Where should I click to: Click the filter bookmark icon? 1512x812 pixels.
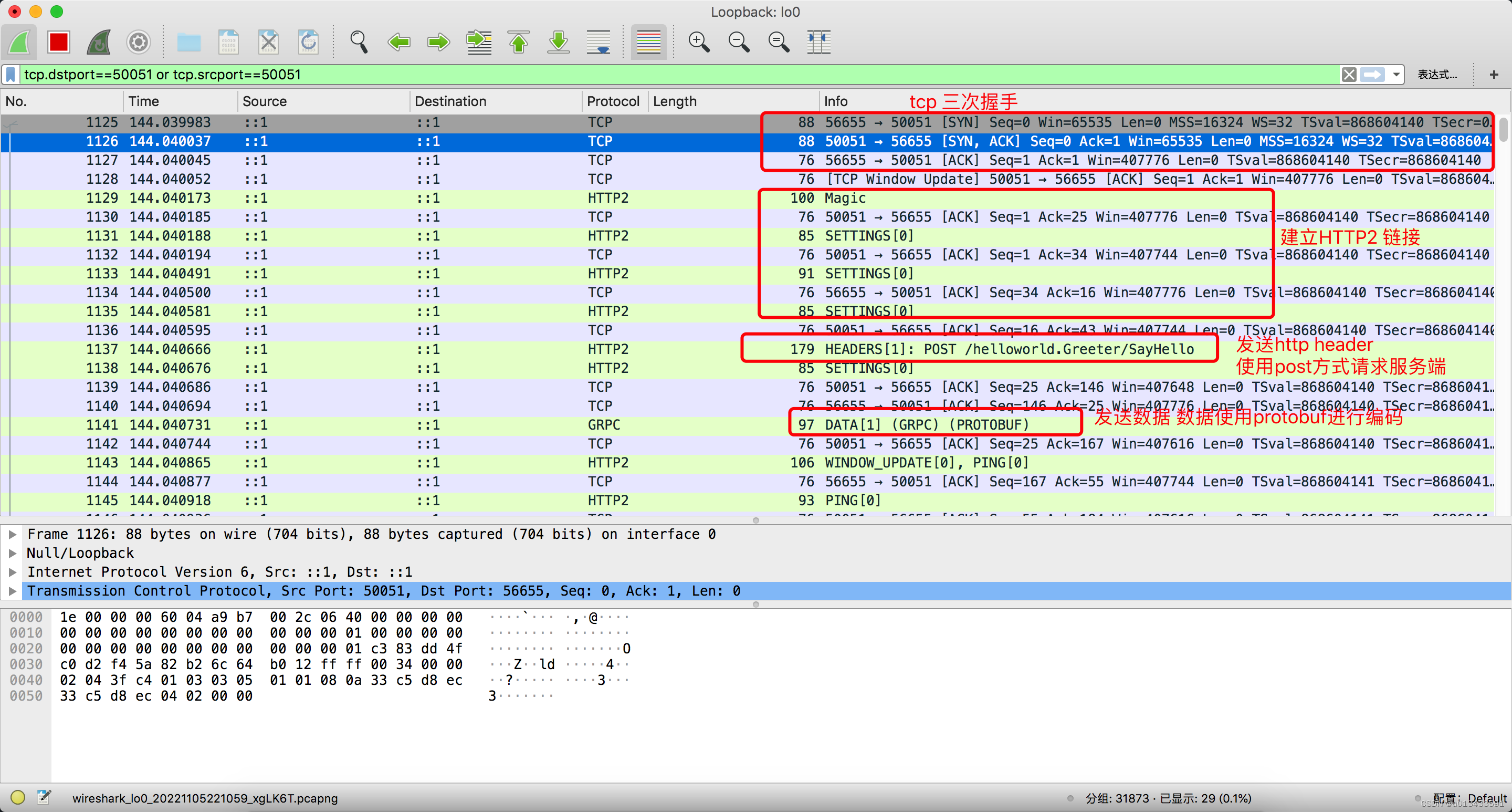[11, 75]
